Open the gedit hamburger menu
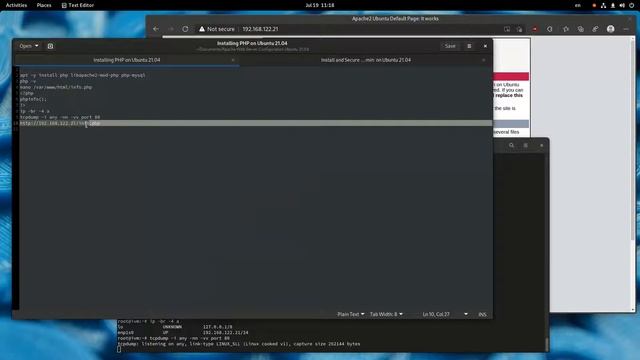Image resolution: width=640 pixels, height=360 pixels. pos(469,46)
